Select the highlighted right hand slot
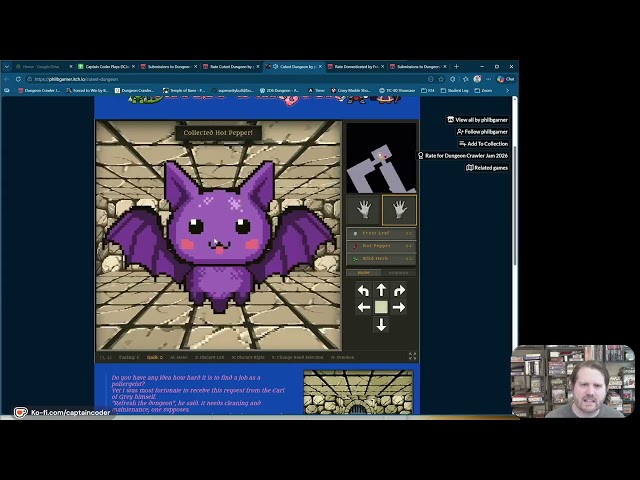 click(x=399, y=210)
